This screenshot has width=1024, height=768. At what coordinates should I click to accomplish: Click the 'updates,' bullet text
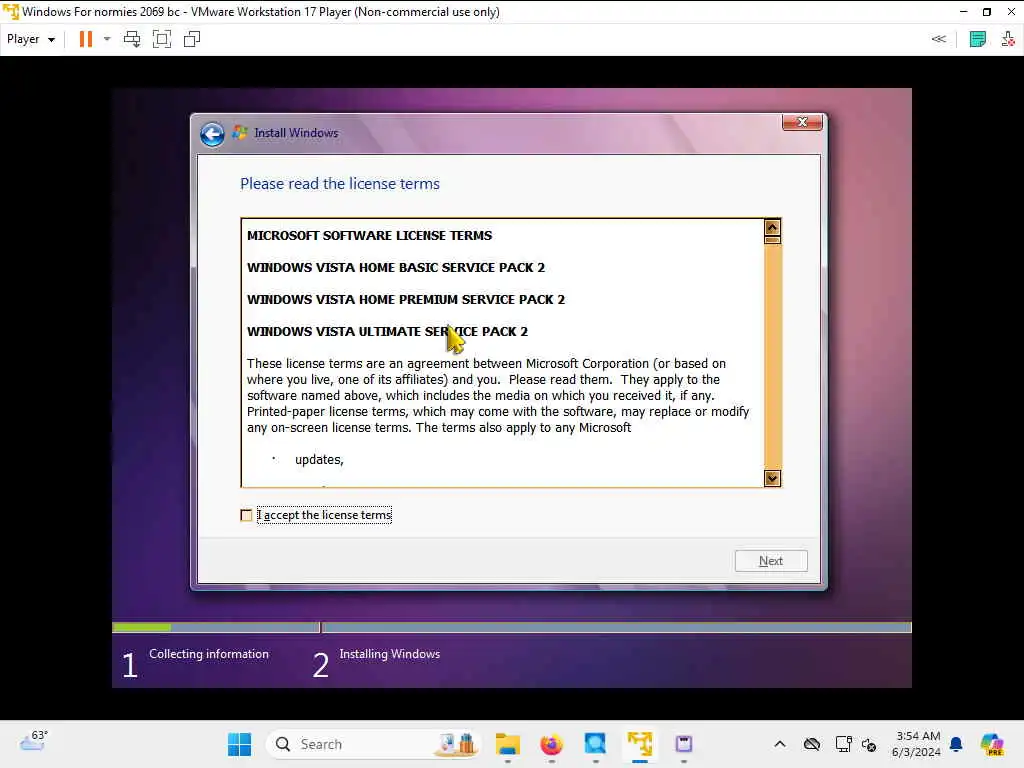pos(319,460)
